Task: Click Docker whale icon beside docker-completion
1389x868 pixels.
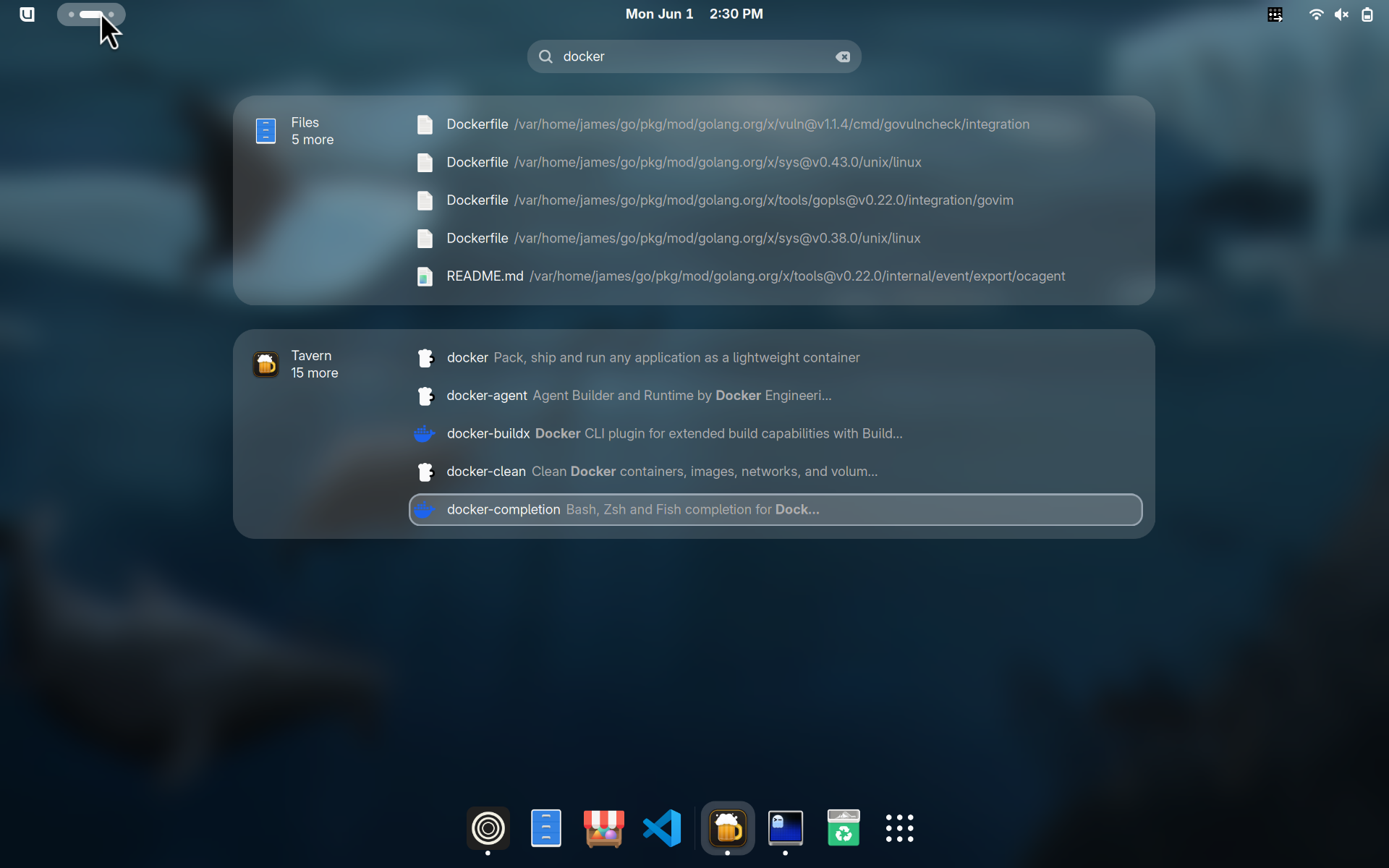Action: point(424,510)
